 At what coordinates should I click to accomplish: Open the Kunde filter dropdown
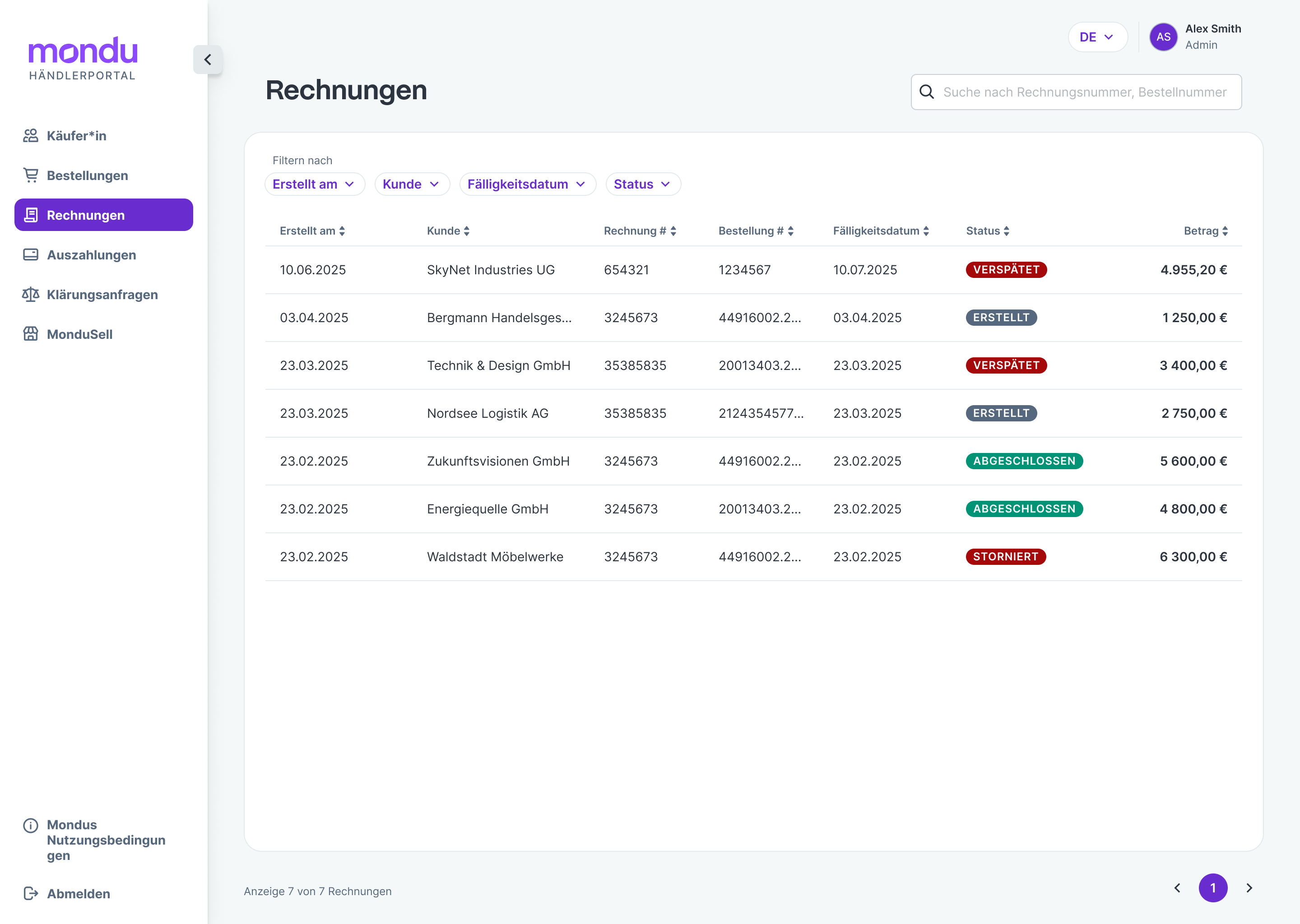(412, 185)
